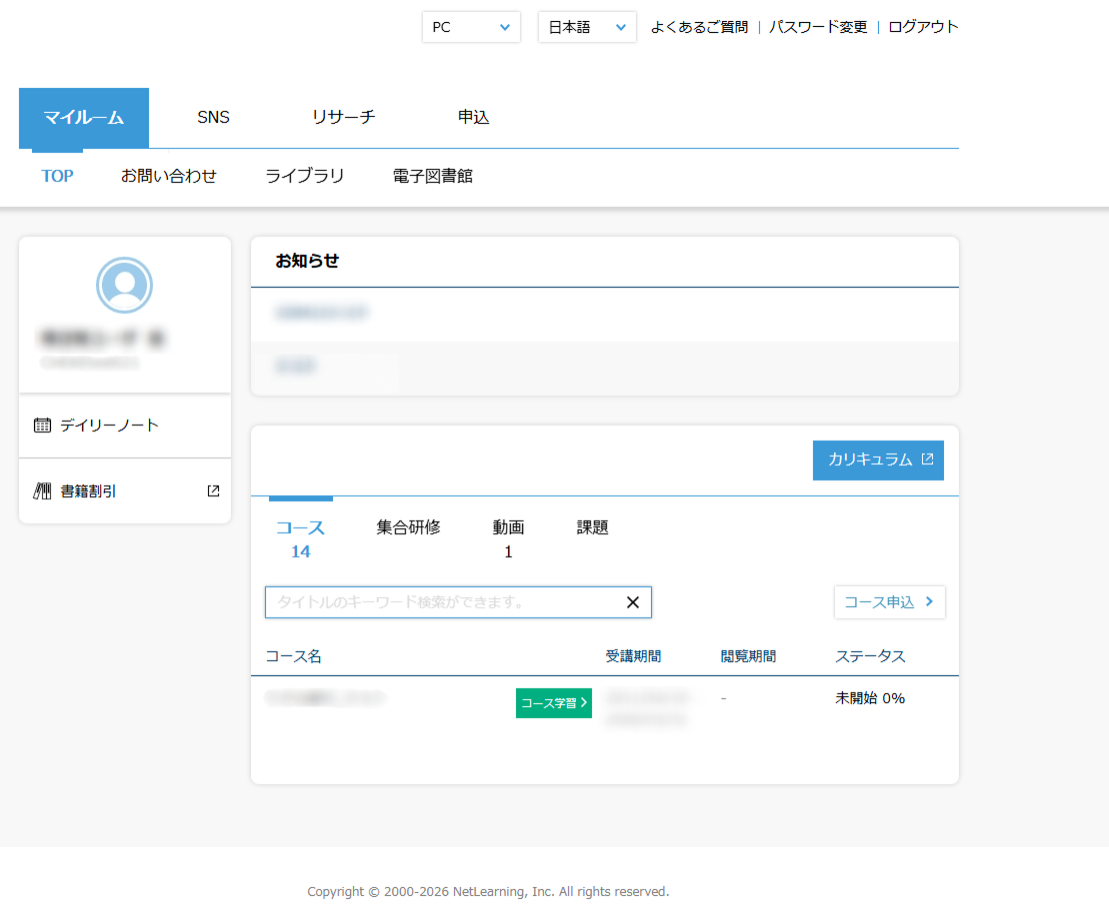This screenshot has height=910, width=1109.
Task: Open the カリキュラム button
Action: click(878, 460)
